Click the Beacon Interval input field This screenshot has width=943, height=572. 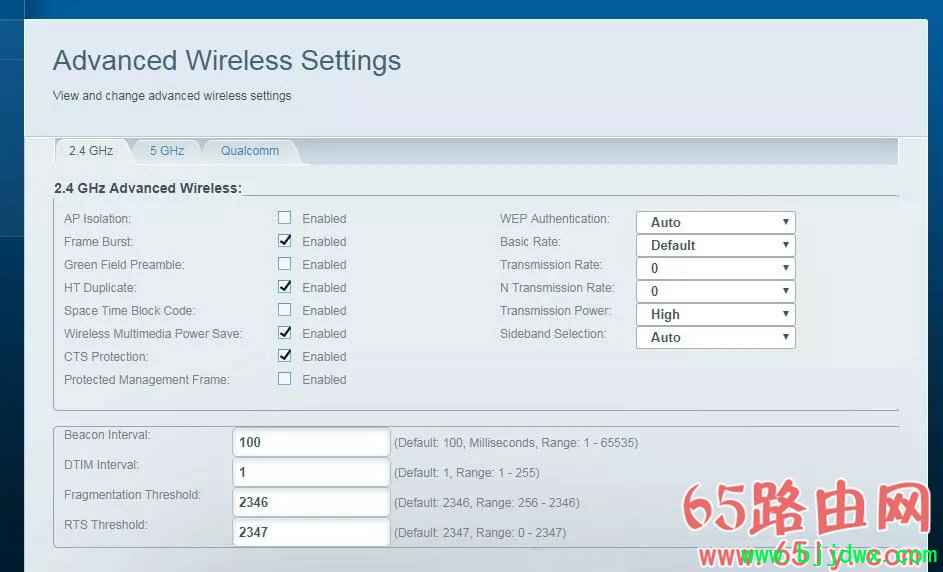[311, 442]
